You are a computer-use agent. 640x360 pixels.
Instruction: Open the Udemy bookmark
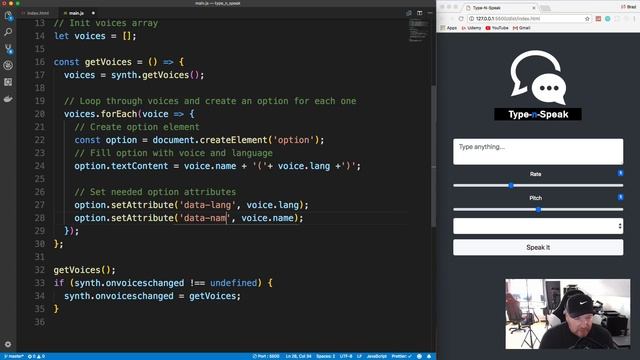(471, 28)
